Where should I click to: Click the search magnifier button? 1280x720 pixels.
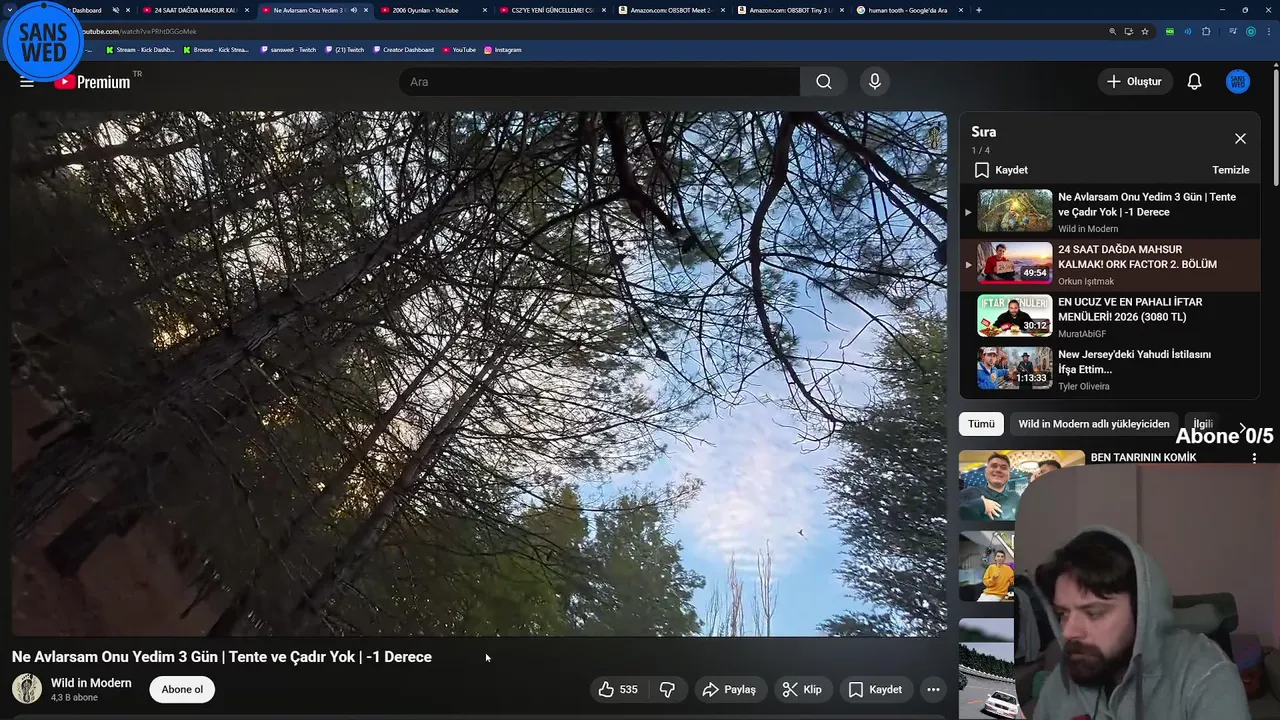point(823,82)
